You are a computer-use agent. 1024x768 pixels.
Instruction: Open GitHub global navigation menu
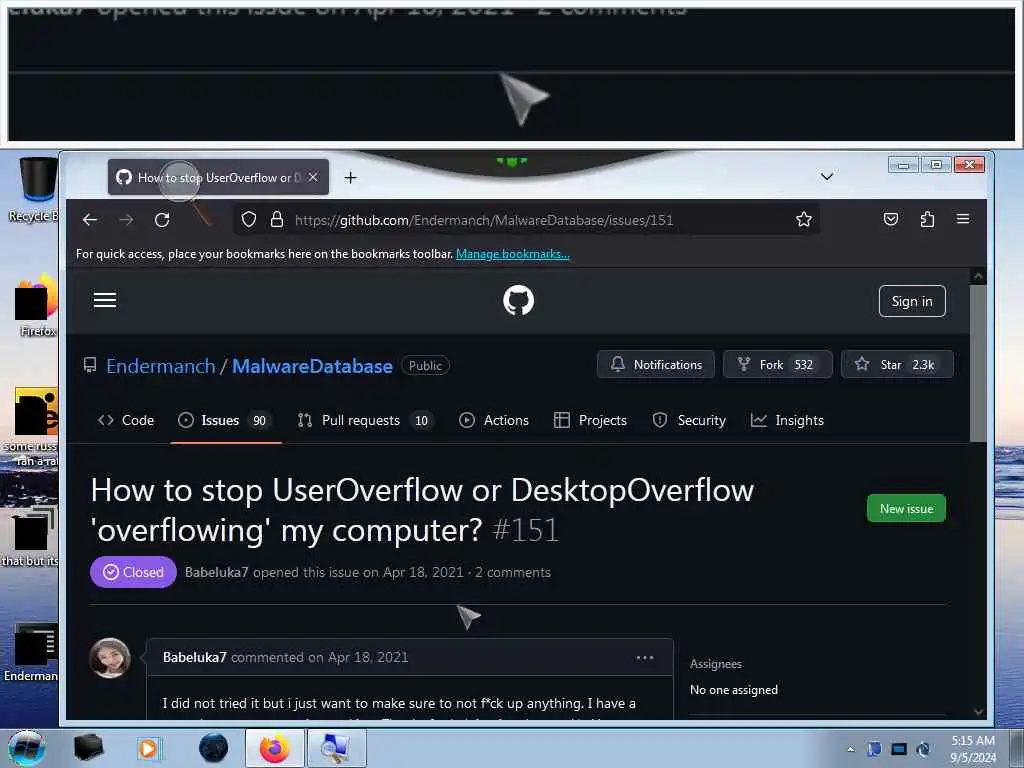point(105,300)
